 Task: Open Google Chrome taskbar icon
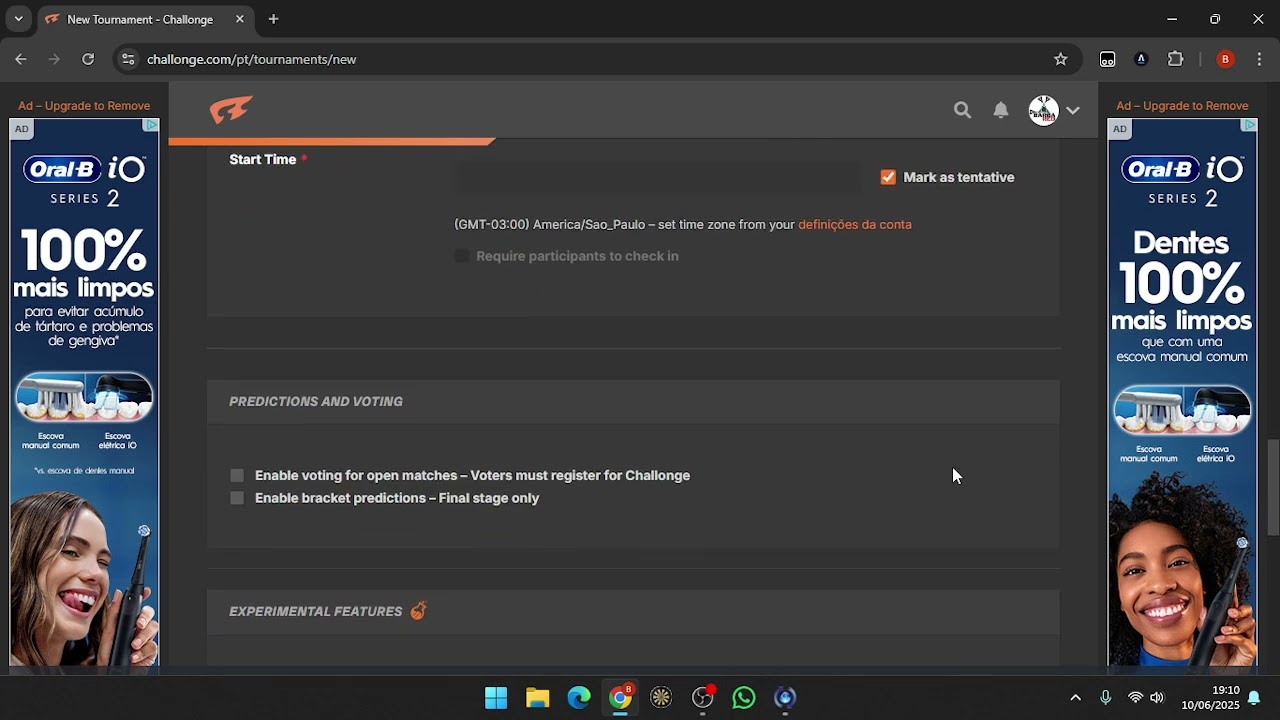point(621,698)
